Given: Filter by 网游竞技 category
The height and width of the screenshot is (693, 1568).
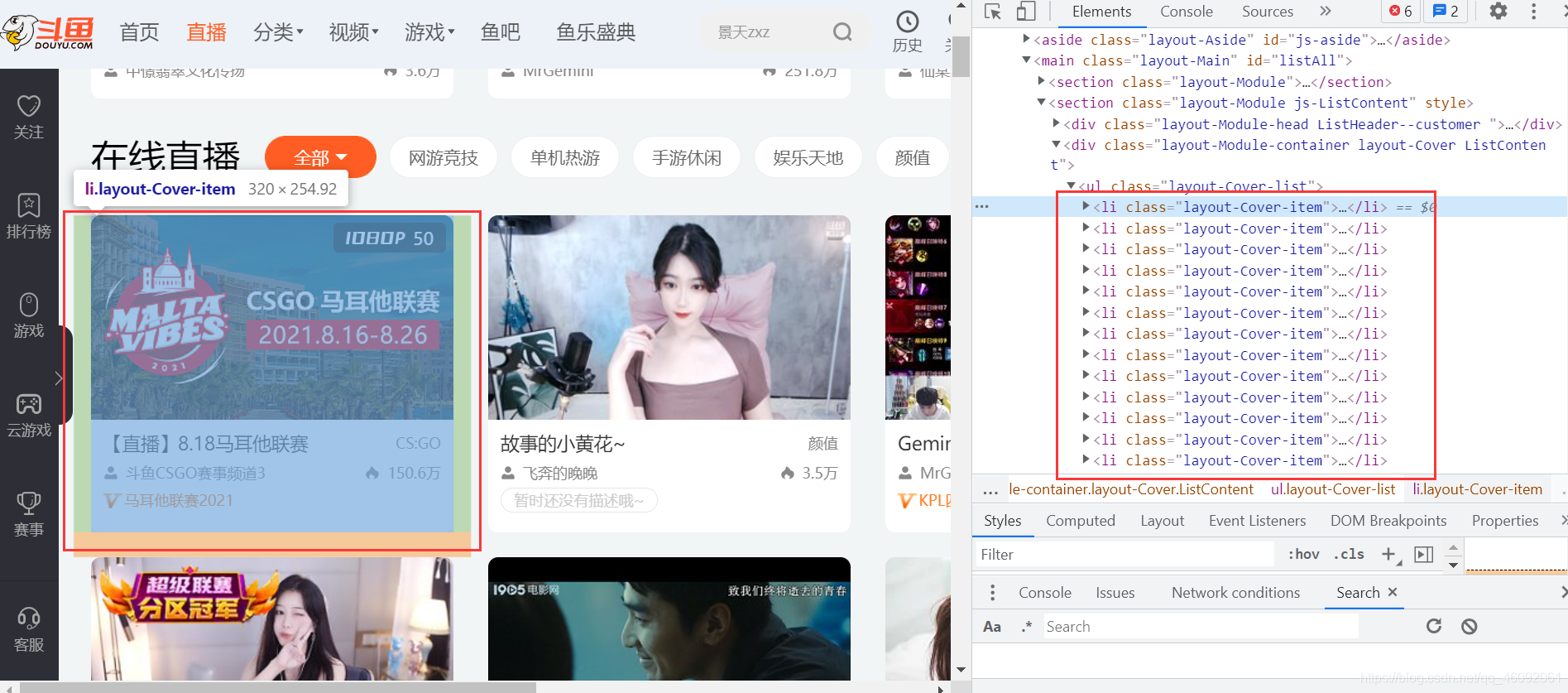Looking at the screenshot, I should [x=443, y=157].
